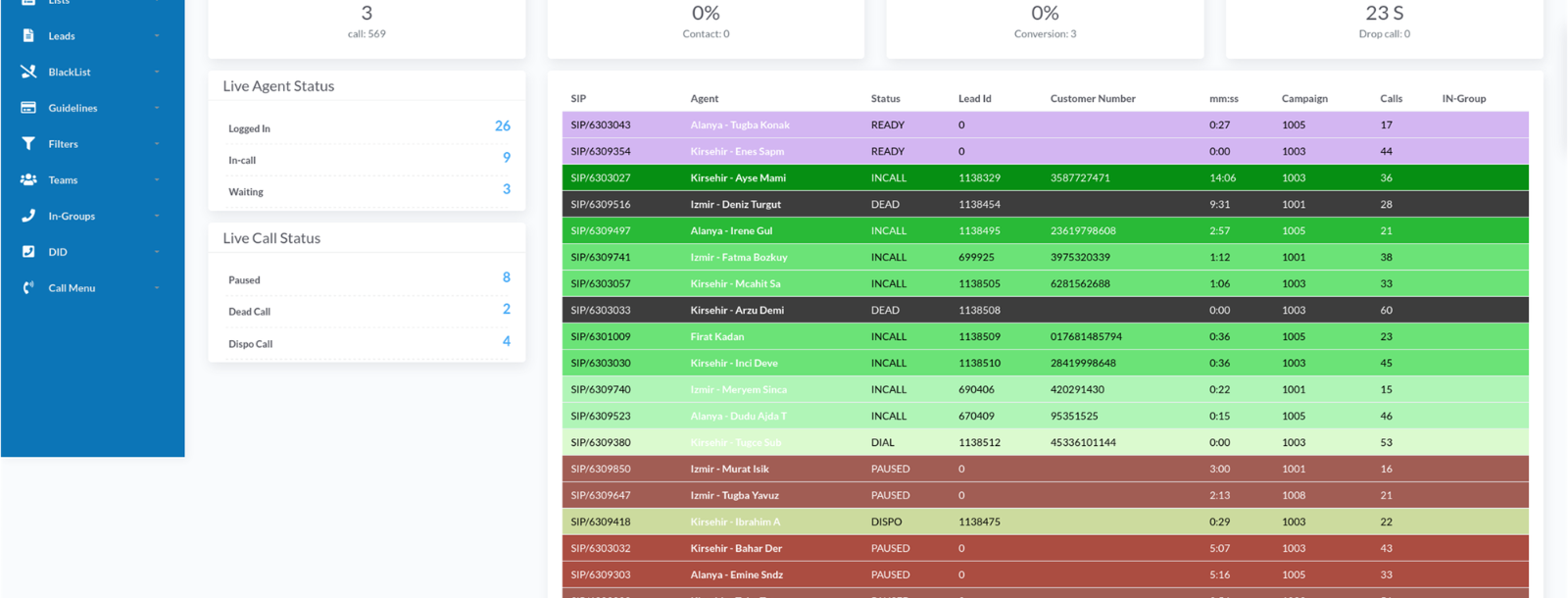Click the Teams people icon
Image resolution: width=1568 pixels, height=598 pixels.
point(28,179)
